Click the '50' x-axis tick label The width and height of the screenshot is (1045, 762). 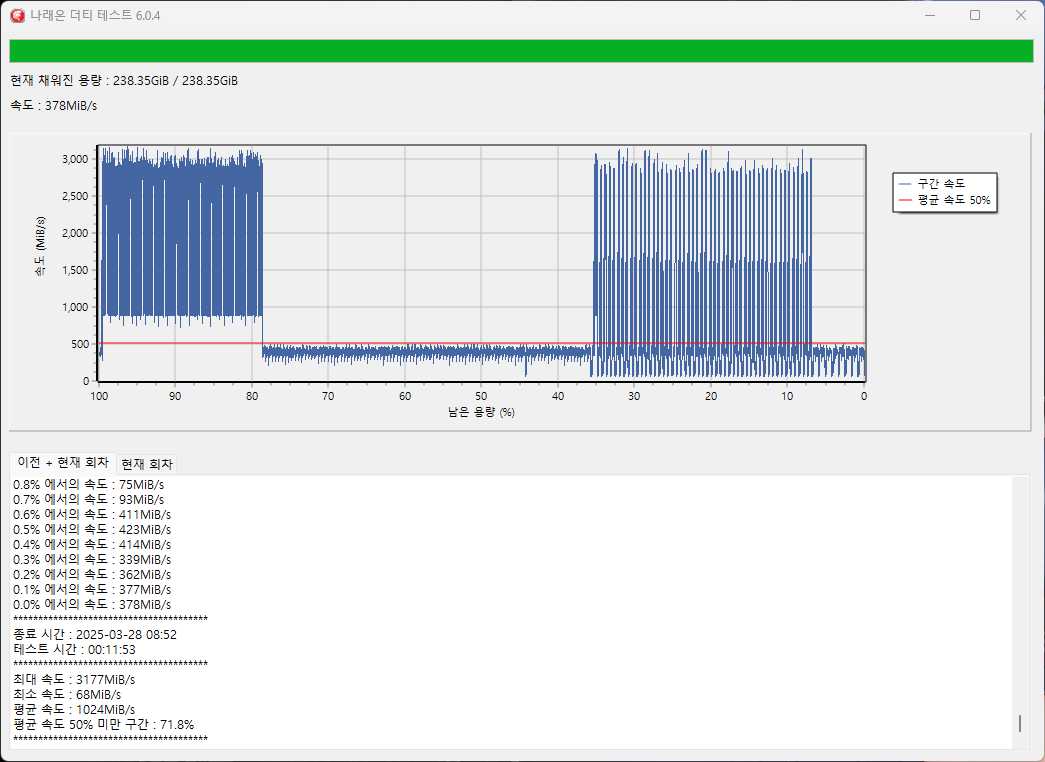tap(481, 396)
